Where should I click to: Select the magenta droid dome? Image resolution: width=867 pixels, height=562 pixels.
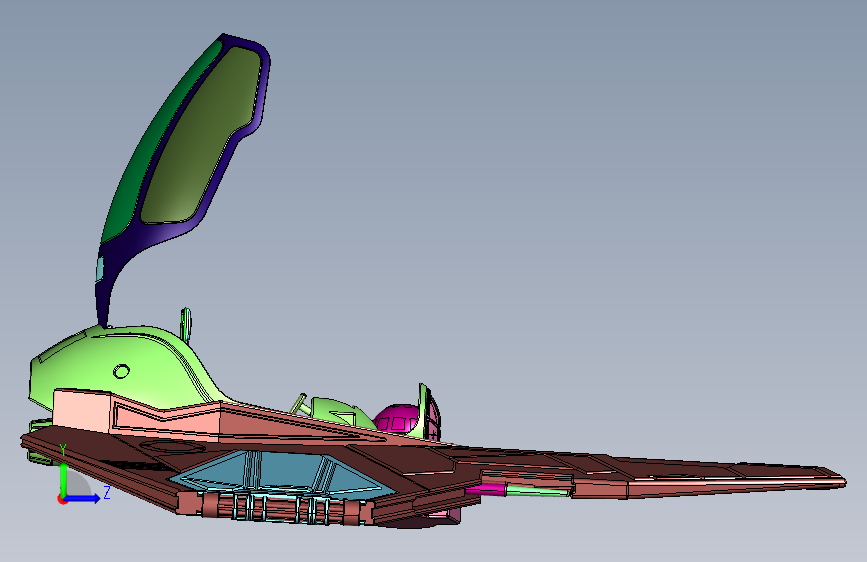pos(396,419)
